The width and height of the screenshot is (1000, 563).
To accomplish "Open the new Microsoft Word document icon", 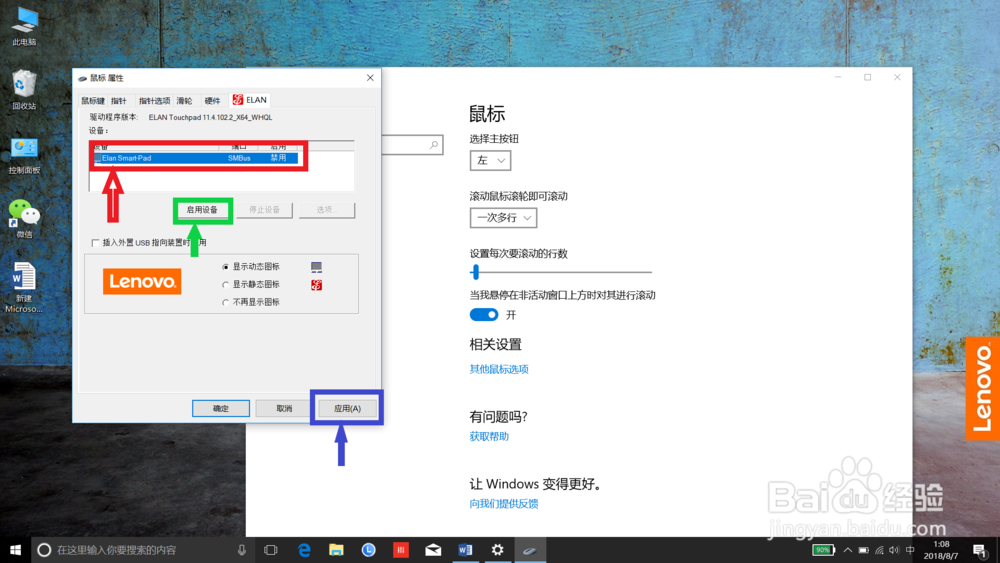I will (x=24, y=287).
